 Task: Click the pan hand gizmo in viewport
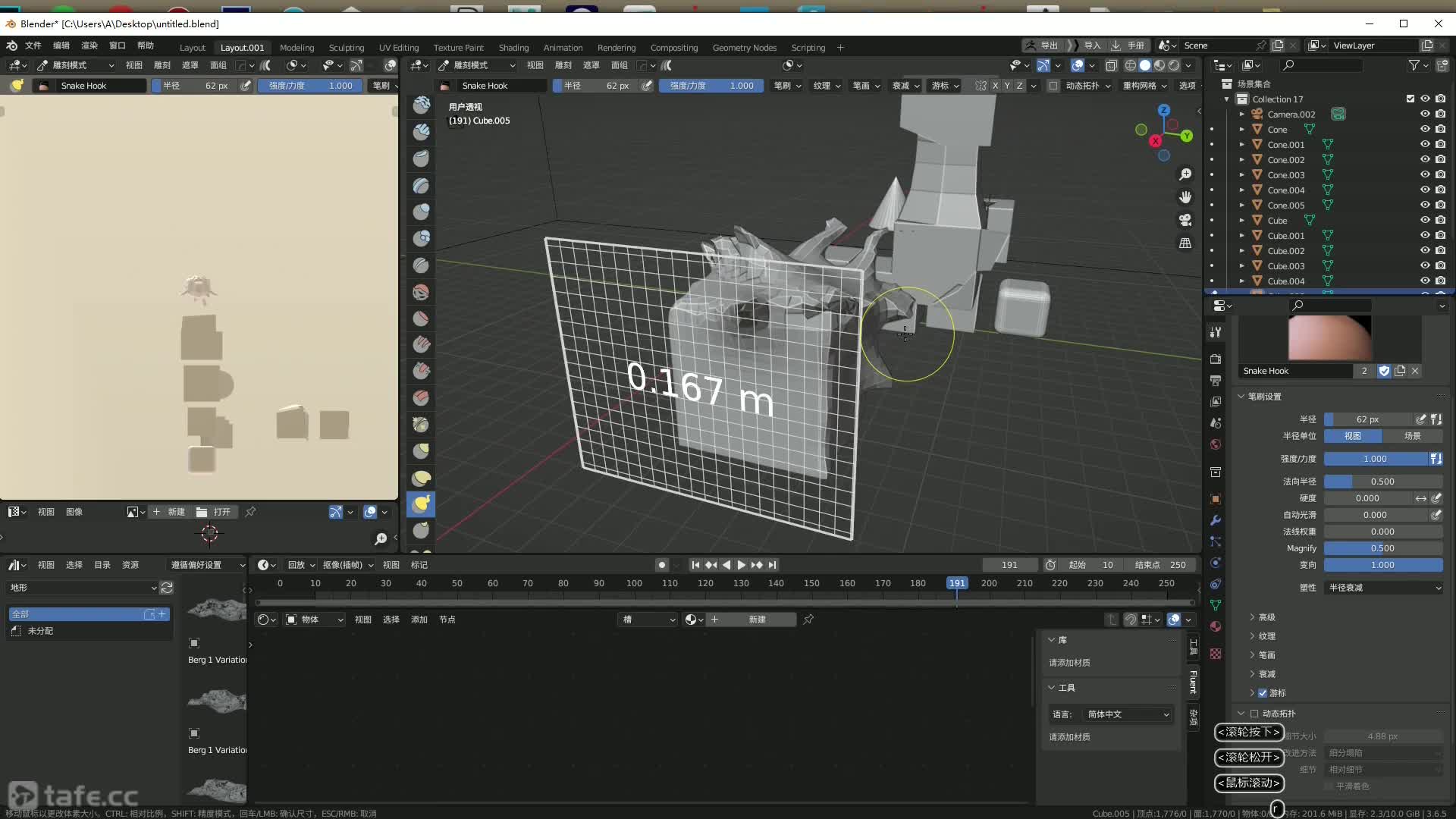click(x=1185, y=197)
